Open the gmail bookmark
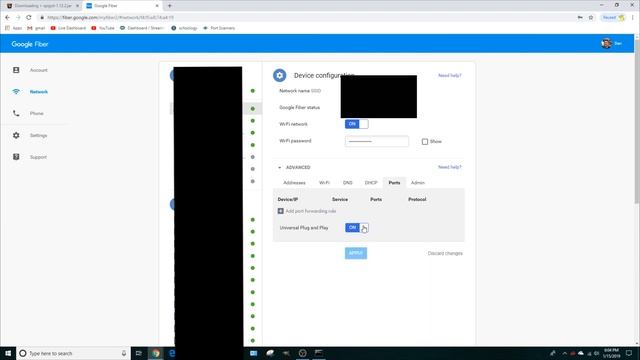The width and height of the screenshot is (640, 360). coord(36,28)
